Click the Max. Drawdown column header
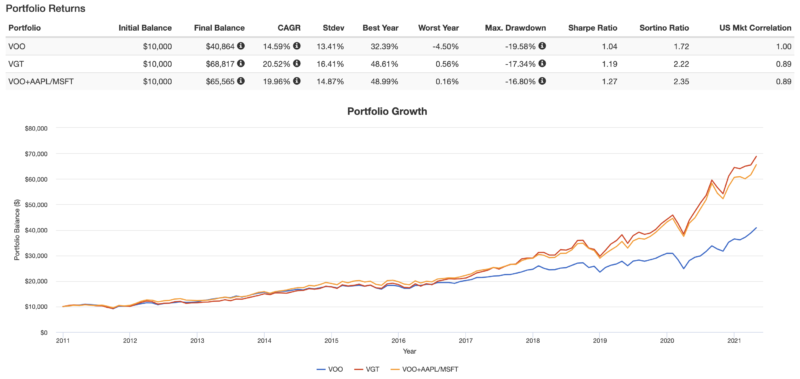Viewport: 800px width, 379px height. click(x=515, y=28)
